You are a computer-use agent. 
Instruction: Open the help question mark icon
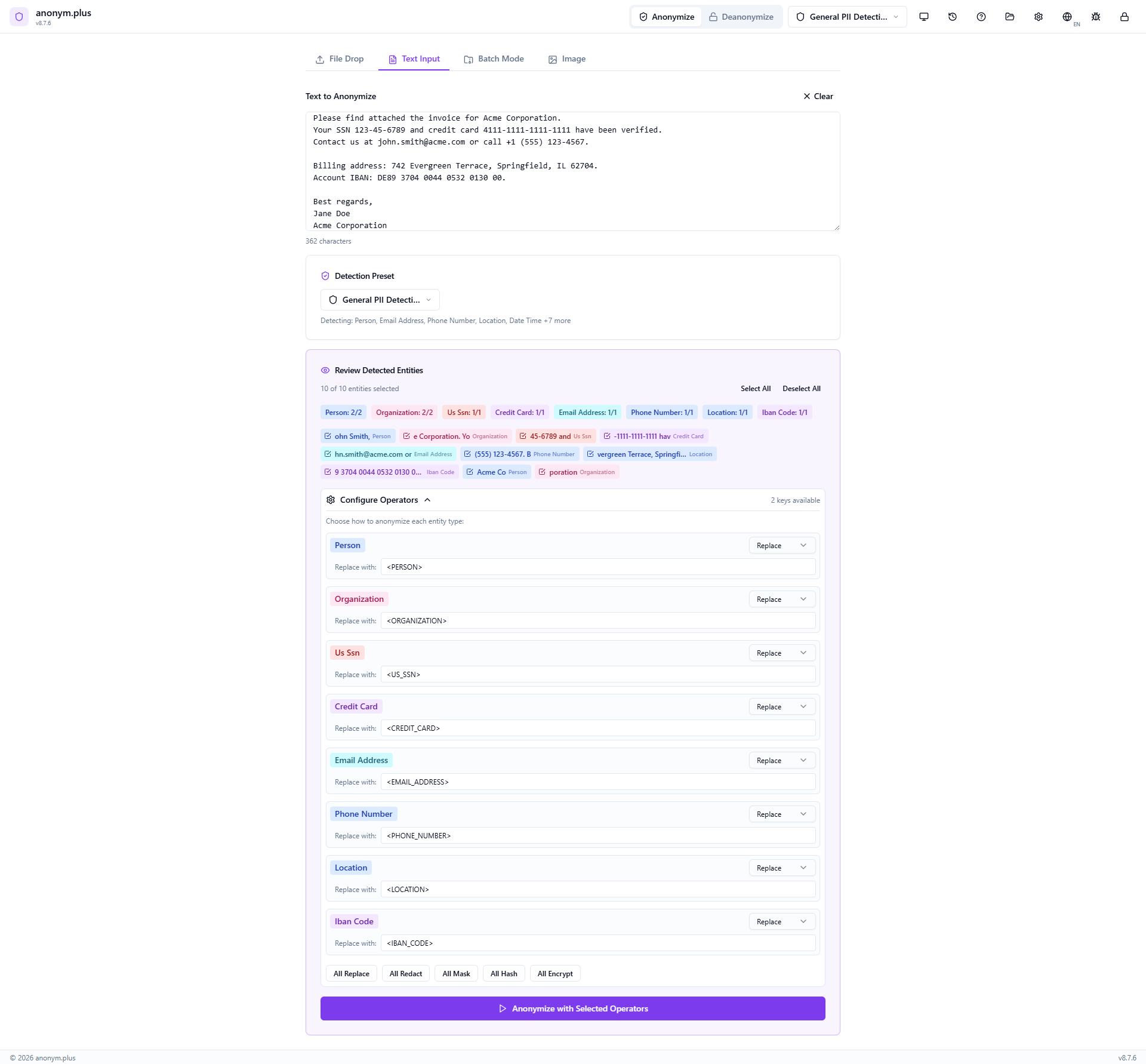tap(981, 17)
